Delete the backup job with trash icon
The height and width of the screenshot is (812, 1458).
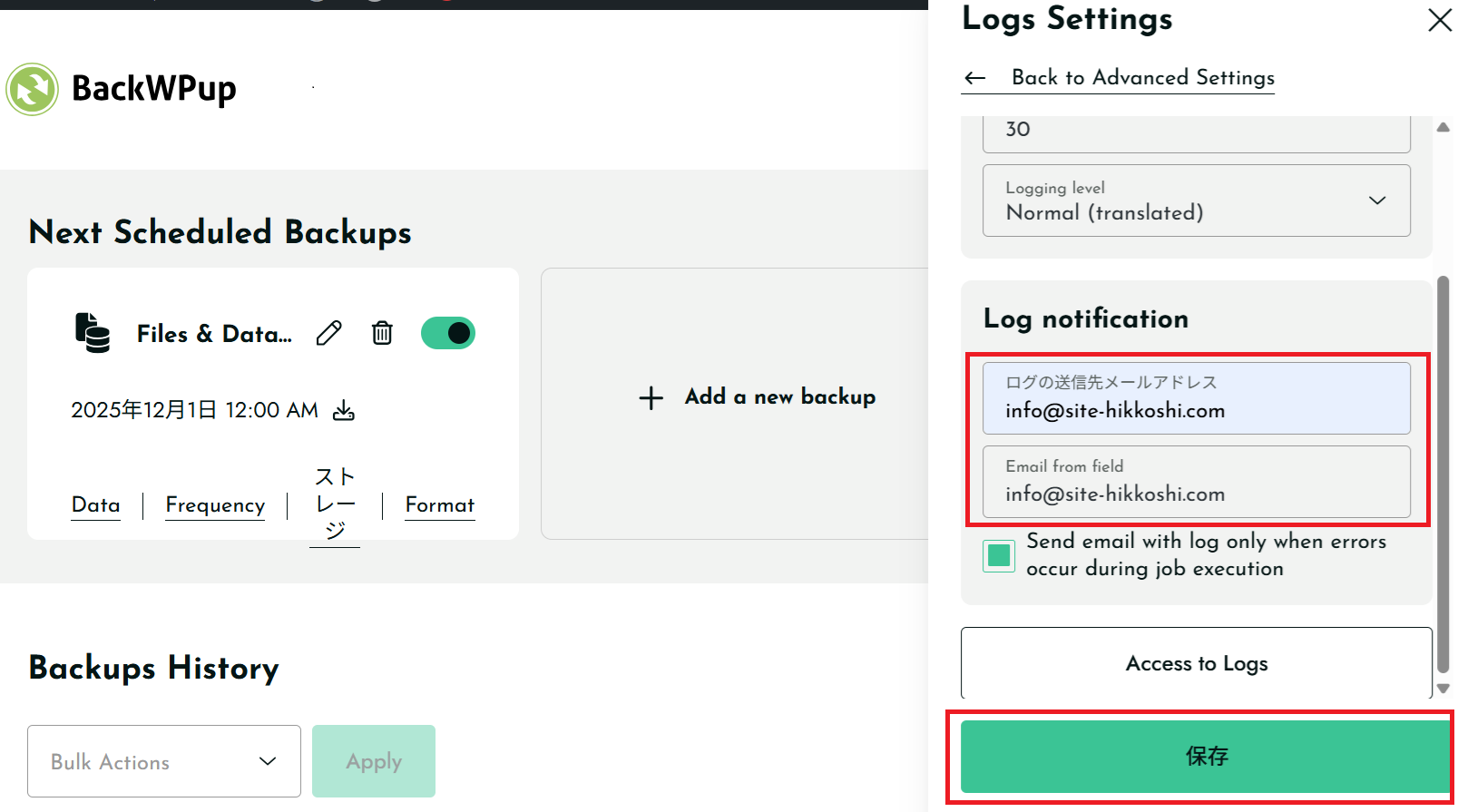[x=382, y=334]
